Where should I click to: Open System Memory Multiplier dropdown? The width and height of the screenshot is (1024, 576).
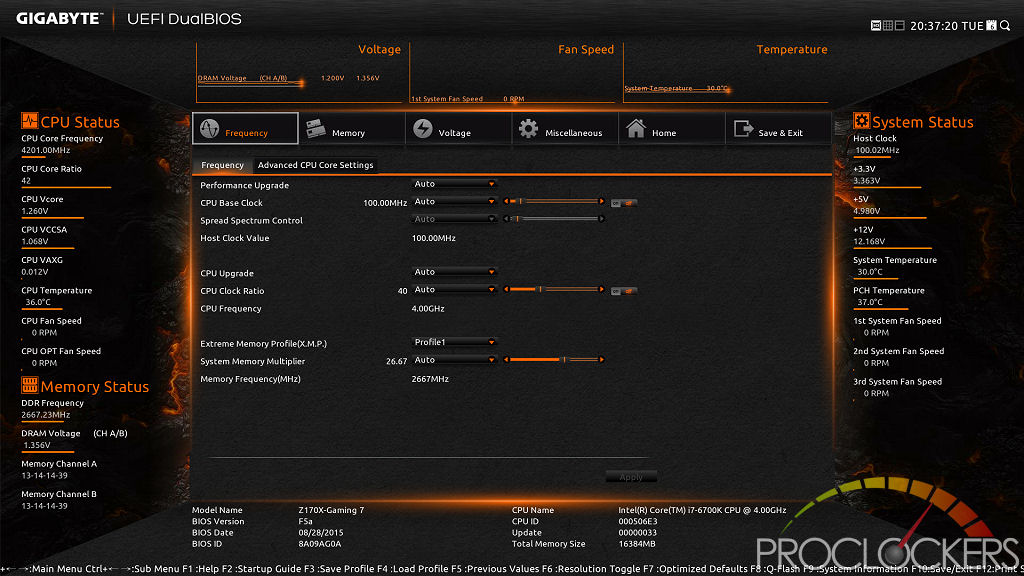coord(455,360)
